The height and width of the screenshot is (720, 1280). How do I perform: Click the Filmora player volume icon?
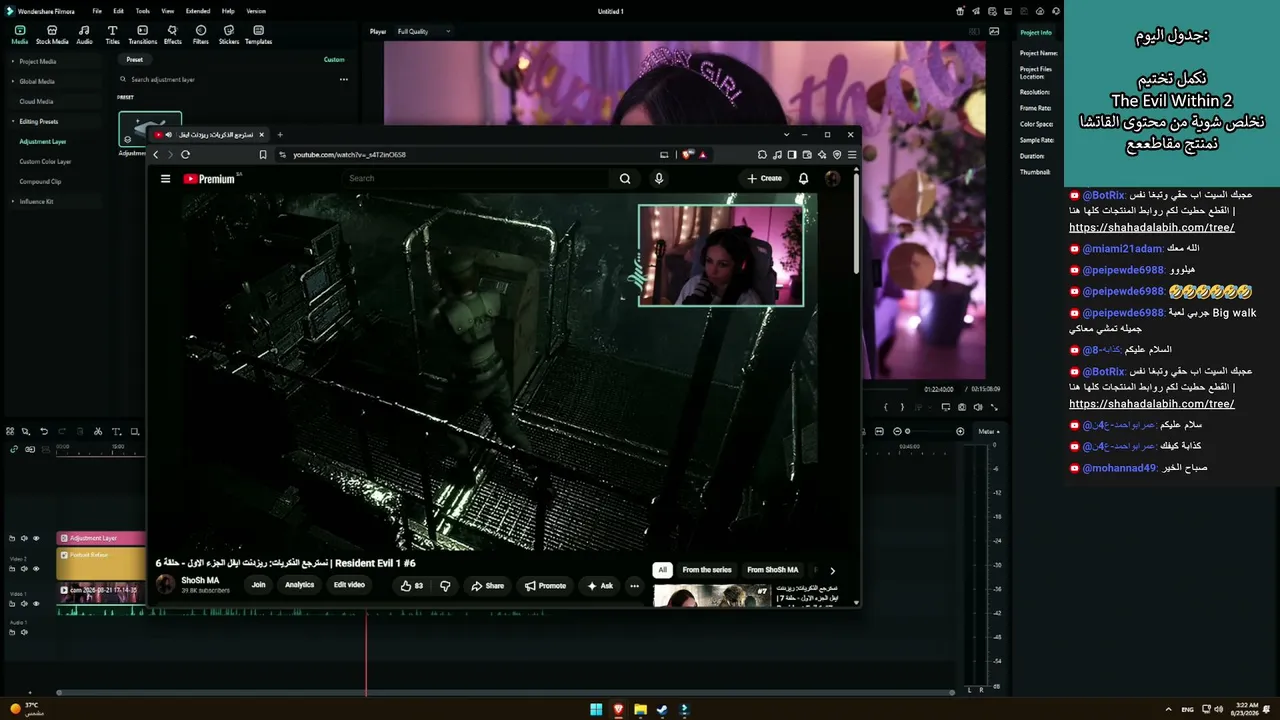[978, 407]
